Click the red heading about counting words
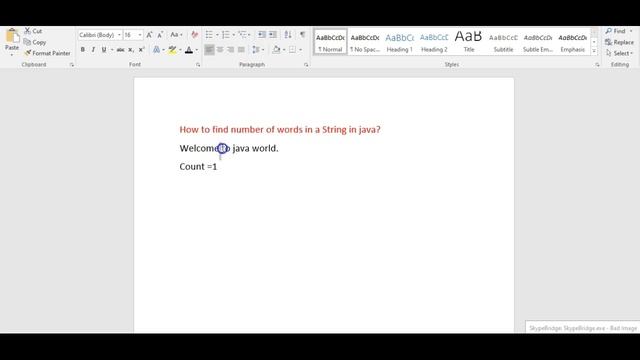 (280, 129)
